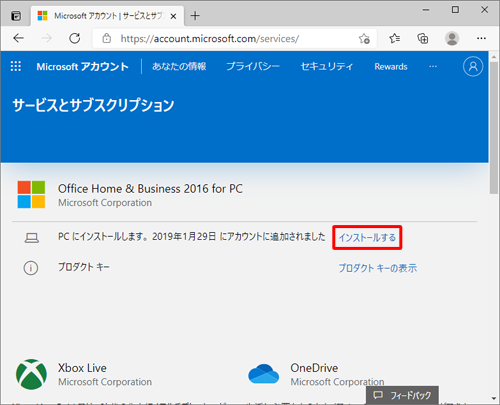
Task: Open the account manager circle icon
Action: click(473, 66)
